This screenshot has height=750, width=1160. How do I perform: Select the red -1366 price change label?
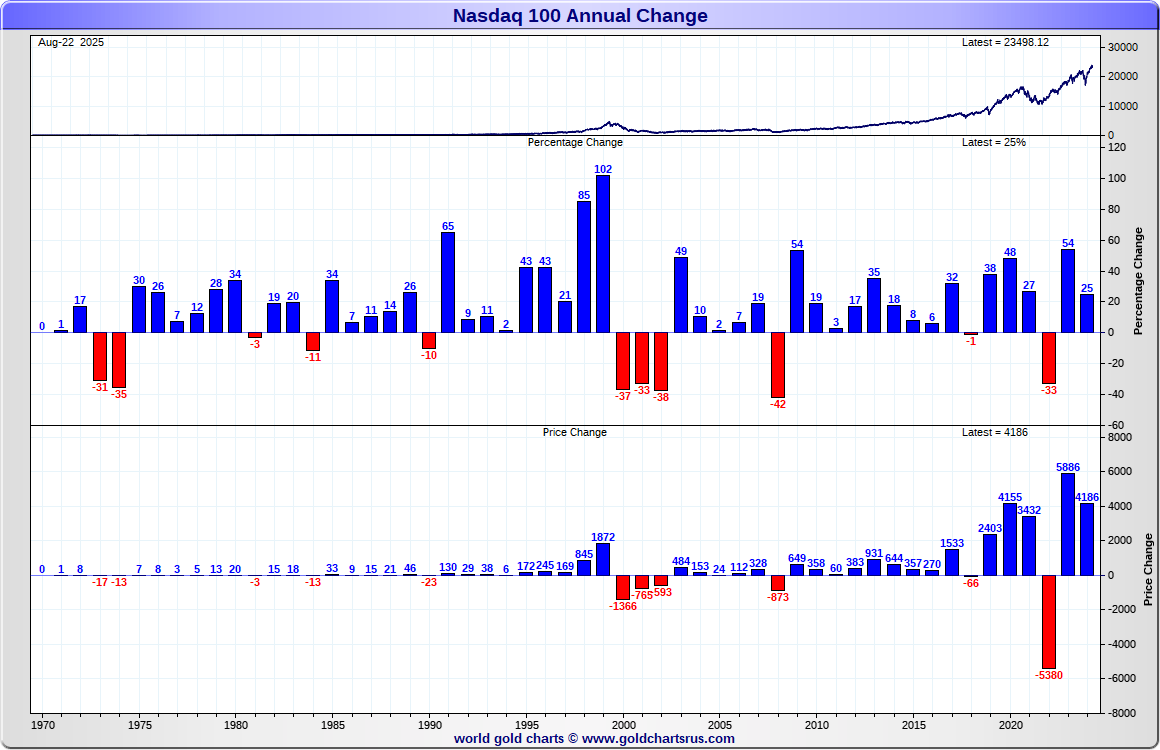pos(623,606)
